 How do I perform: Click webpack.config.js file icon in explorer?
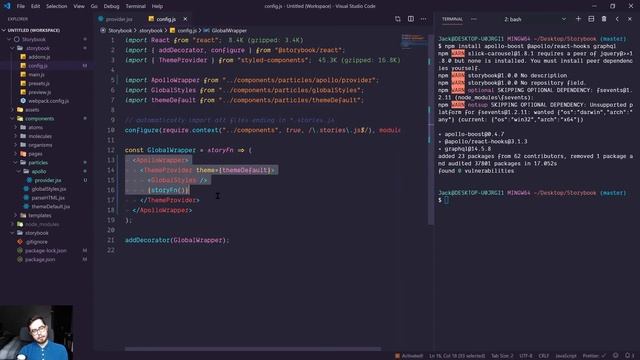coord(23,101)
